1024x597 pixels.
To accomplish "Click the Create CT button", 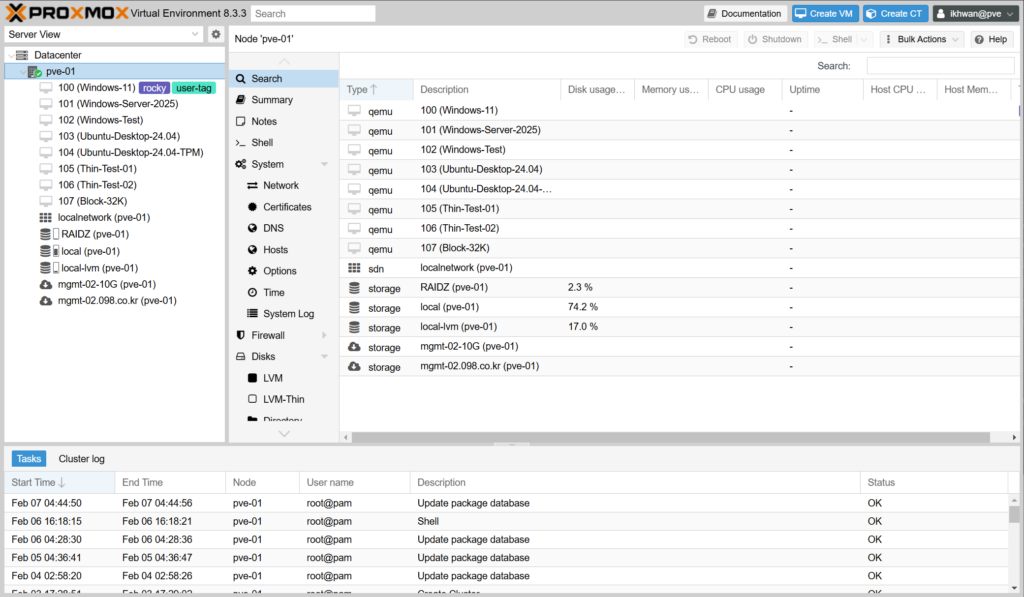I will 896,13.
